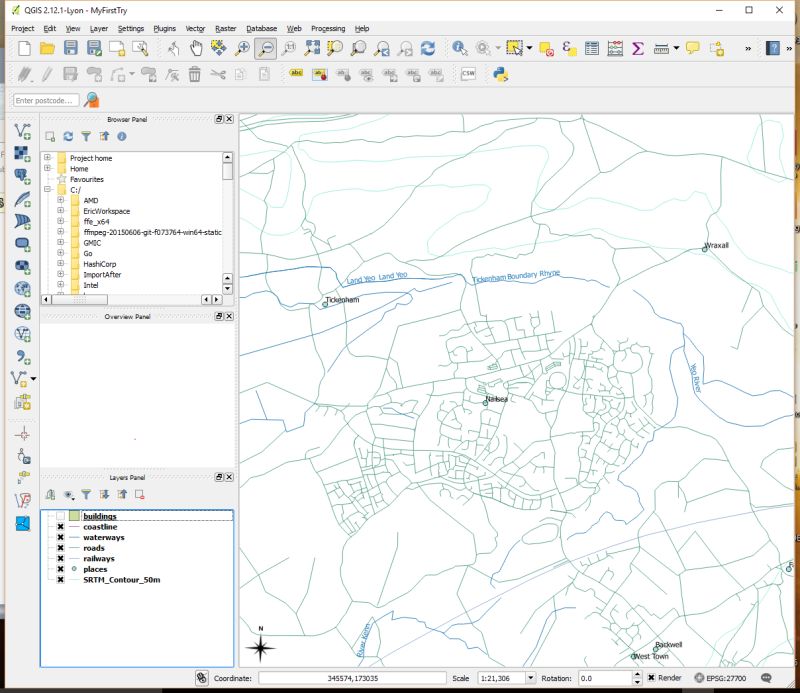The width and height of the screenshot is (800, 693).
Task: Expand the AMD folder in Browser Panel
Action: [x=60, y=199]
